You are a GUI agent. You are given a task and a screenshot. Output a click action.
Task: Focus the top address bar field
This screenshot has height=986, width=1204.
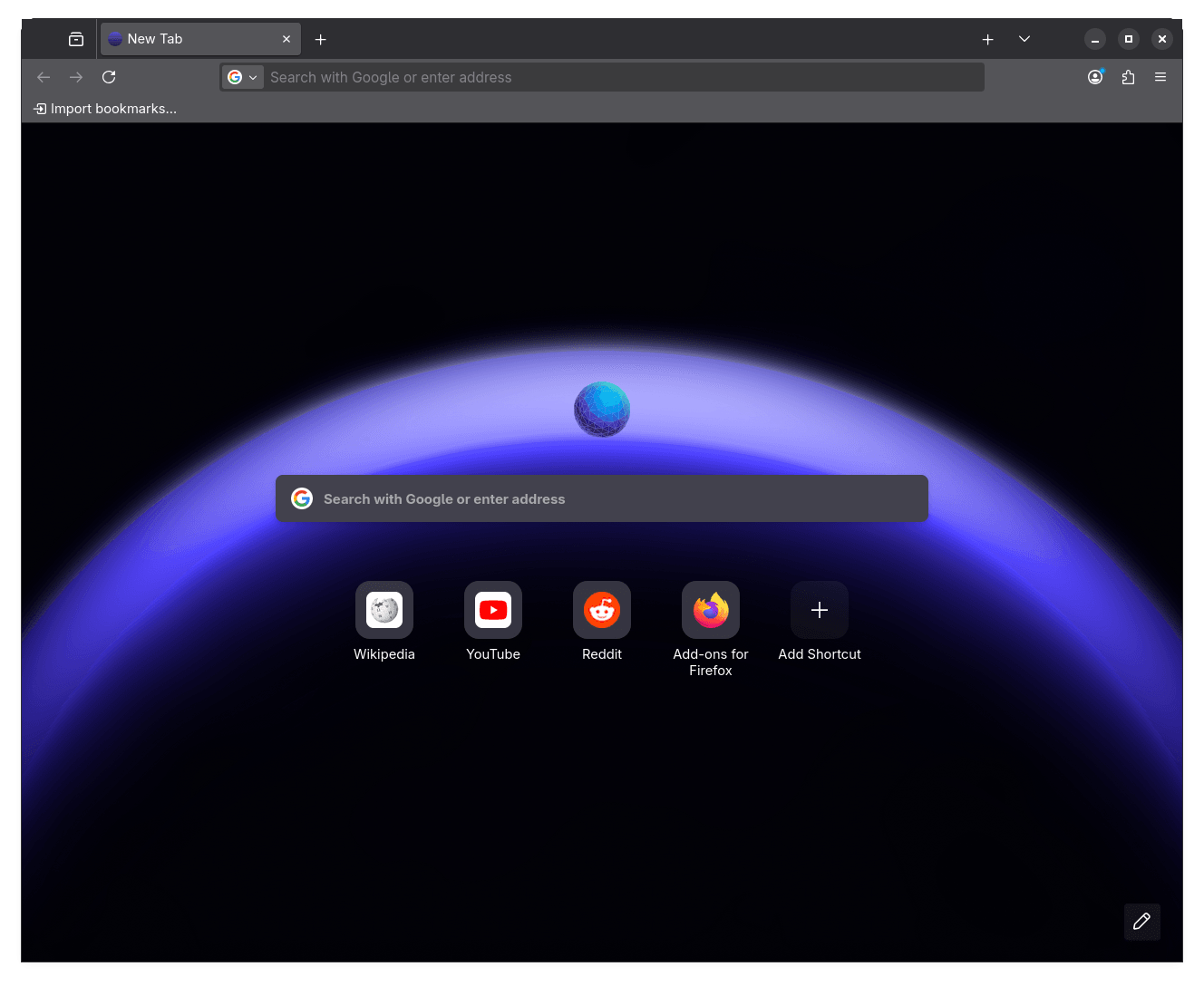(x=617, y=77)
